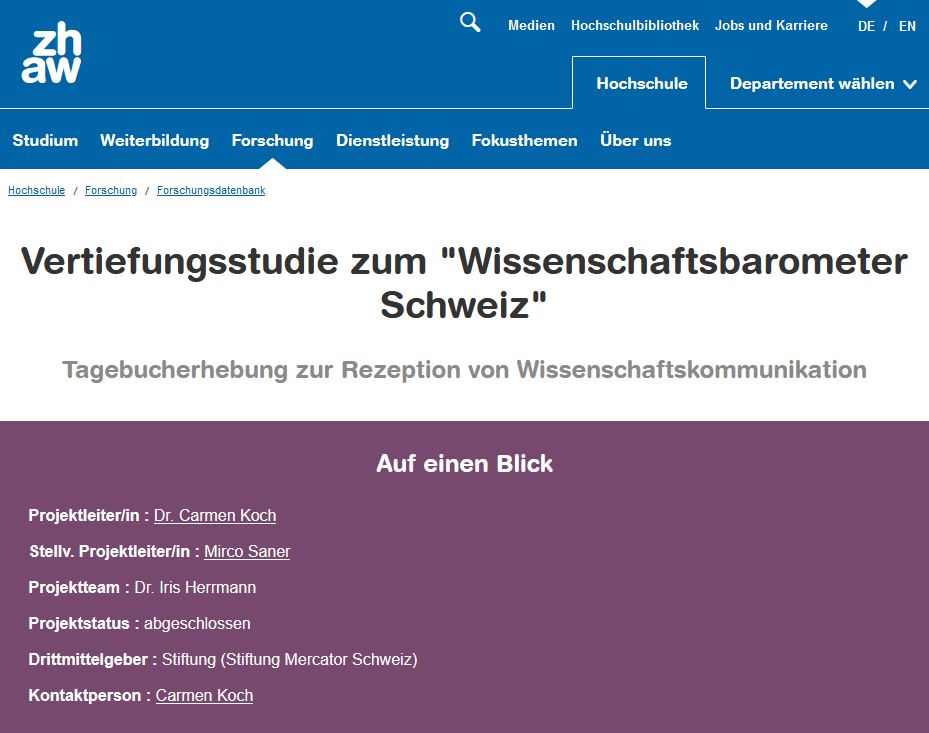Open the Über uns menu

pos(635,141)
